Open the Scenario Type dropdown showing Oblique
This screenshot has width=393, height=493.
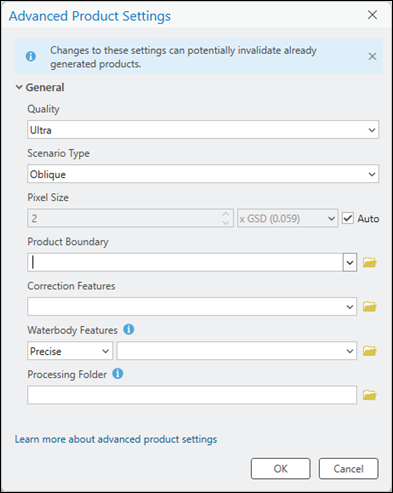(203, 174)
